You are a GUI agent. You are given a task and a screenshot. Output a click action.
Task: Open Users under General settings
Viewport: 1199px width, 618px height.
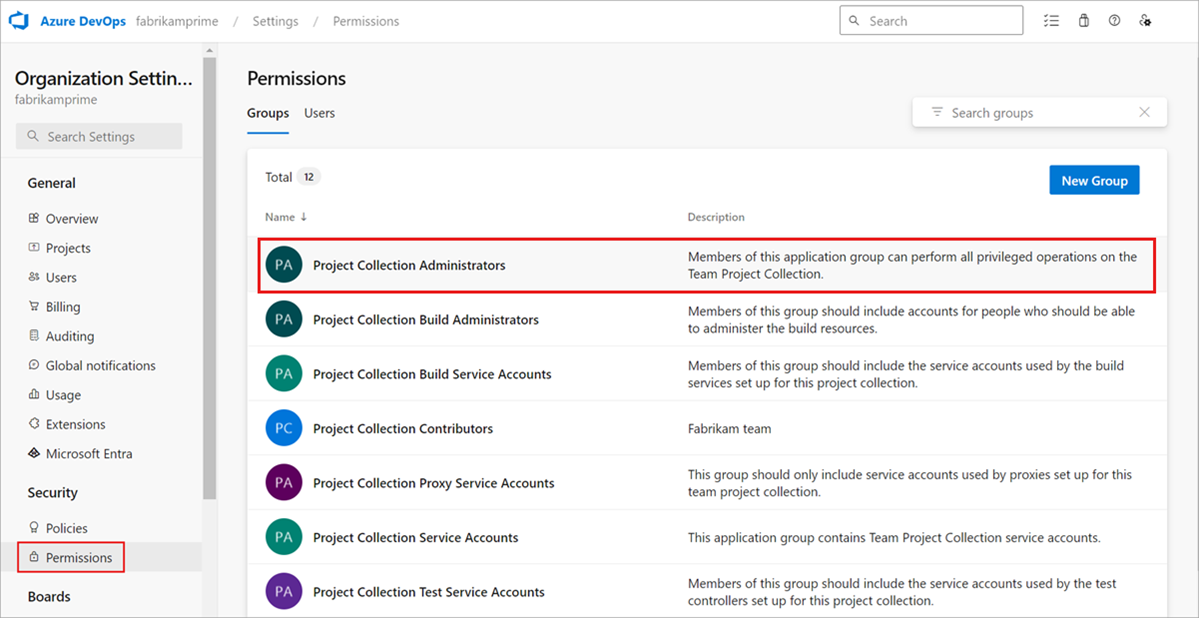pyautogui.click(x=61, y=278)
